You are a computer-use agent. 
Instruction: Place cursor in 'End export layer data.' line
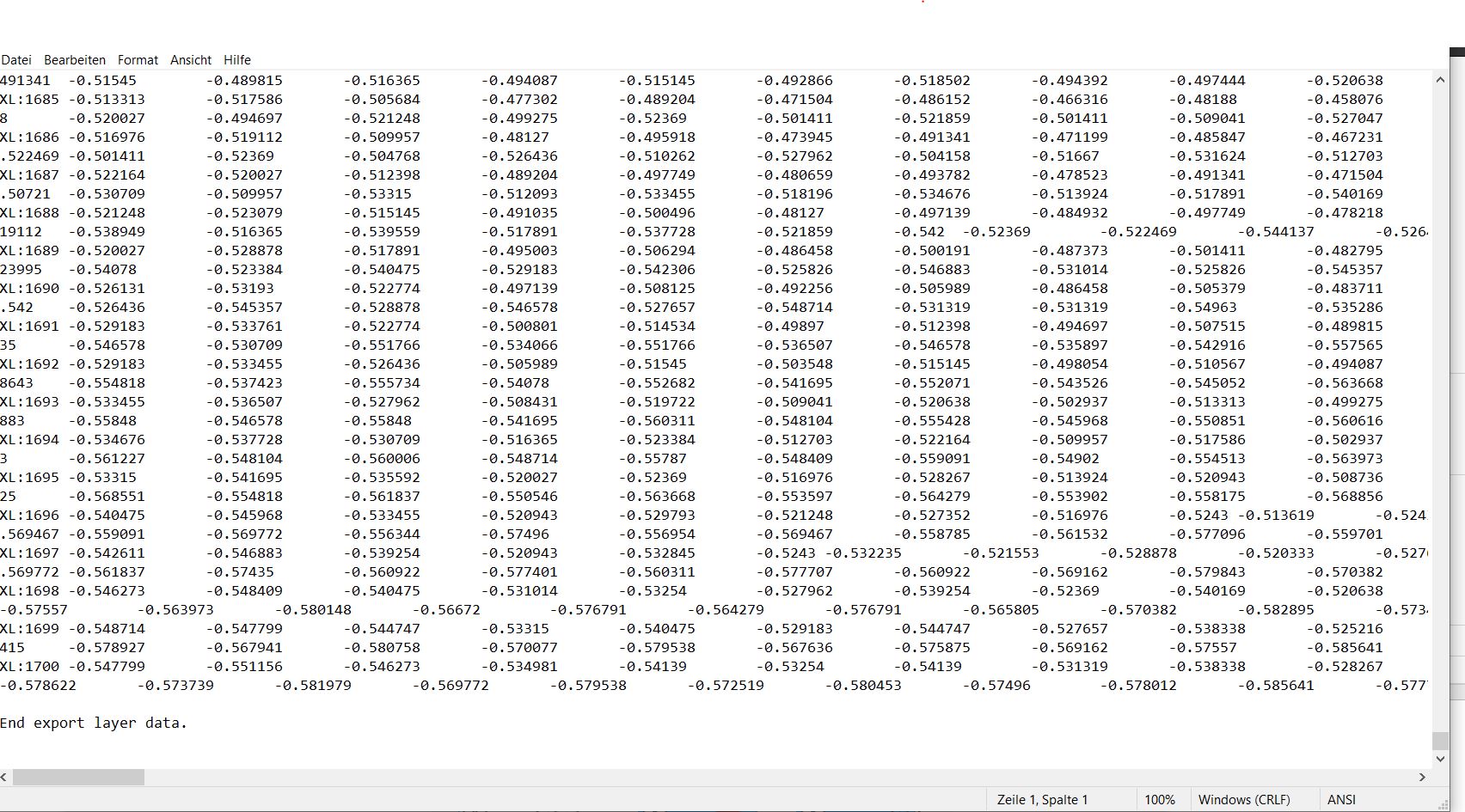pos(93,723)
